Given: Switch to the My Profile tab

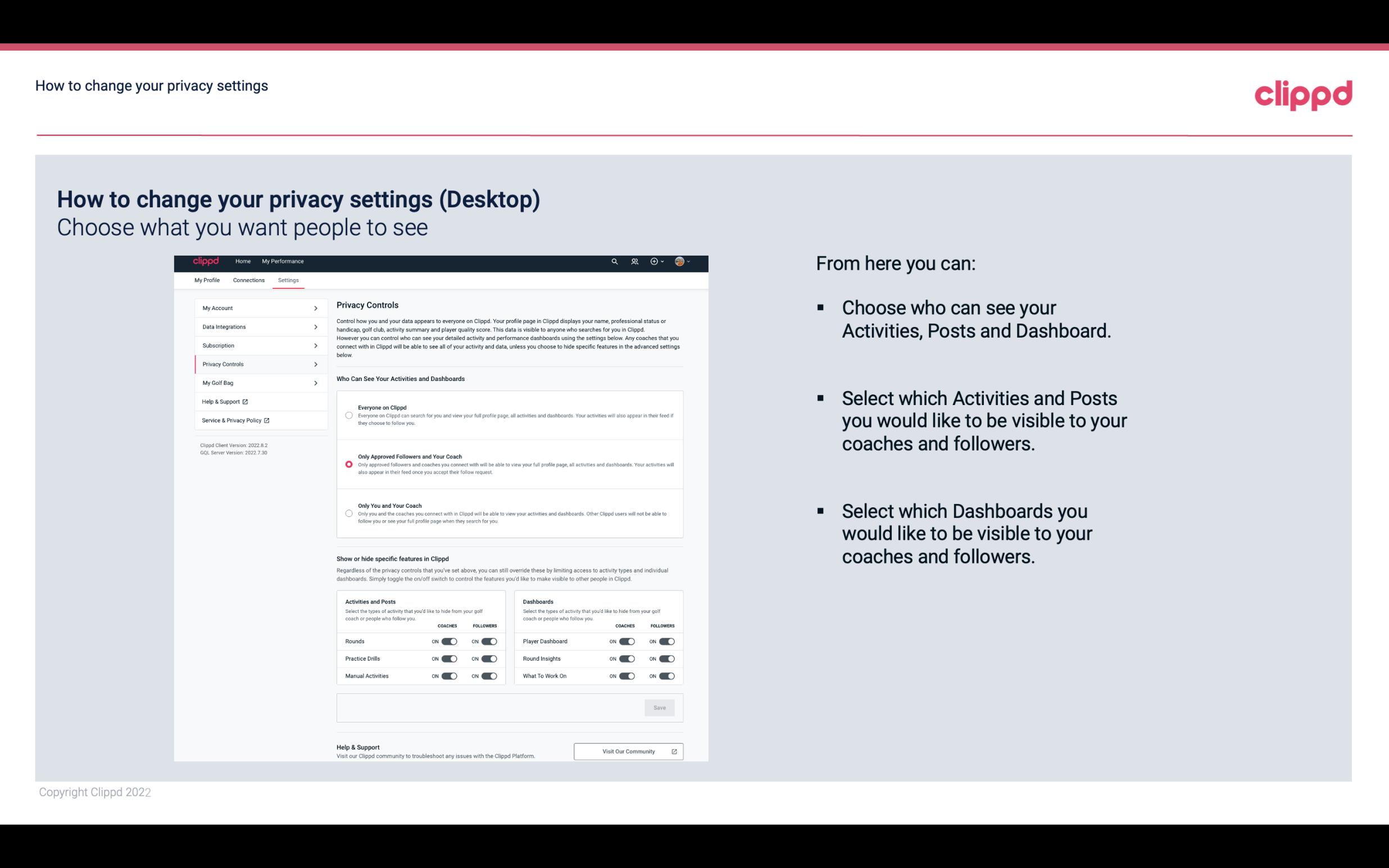Looking at the screenshot, I should tap(206, 280).
